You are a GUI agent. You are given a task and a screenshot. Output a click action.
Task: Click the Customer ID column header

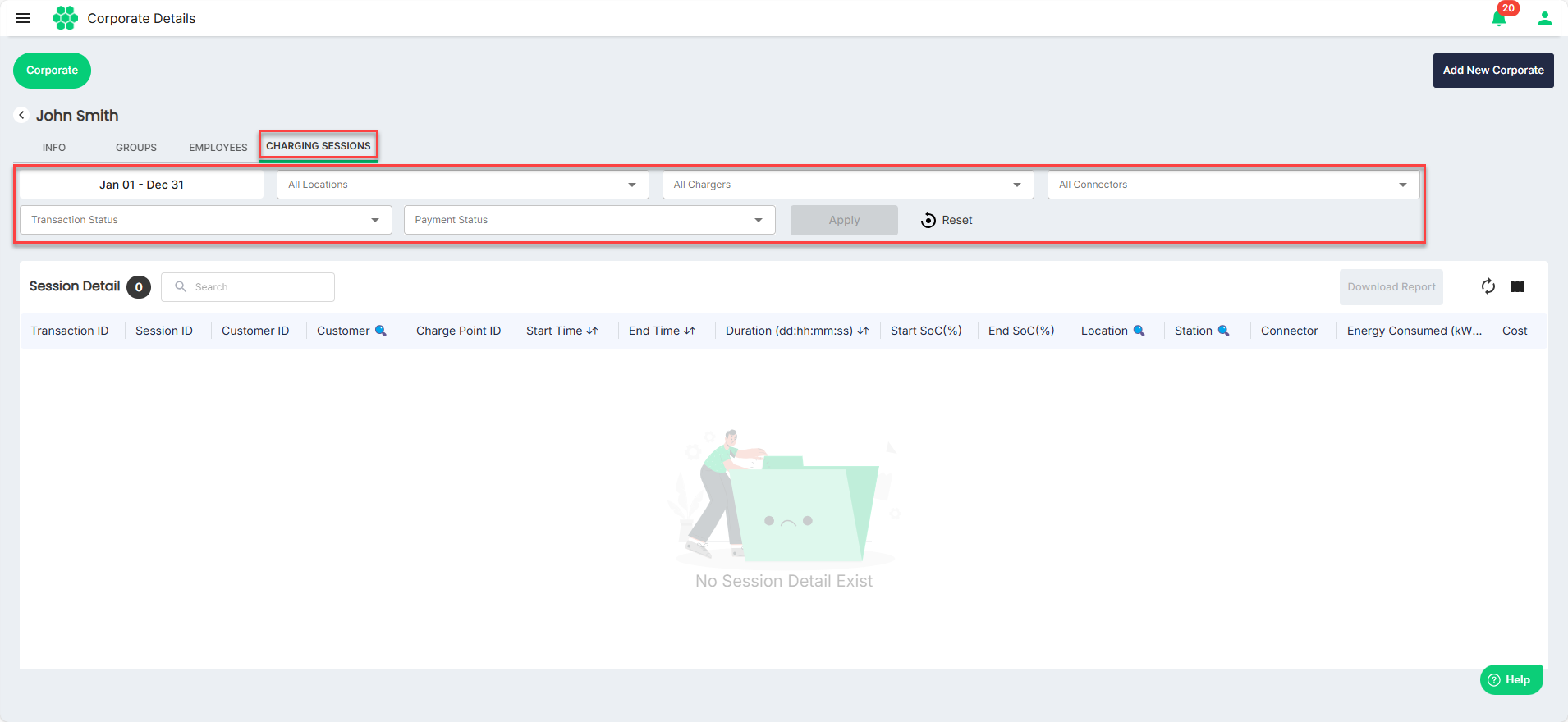coord(255,331)
